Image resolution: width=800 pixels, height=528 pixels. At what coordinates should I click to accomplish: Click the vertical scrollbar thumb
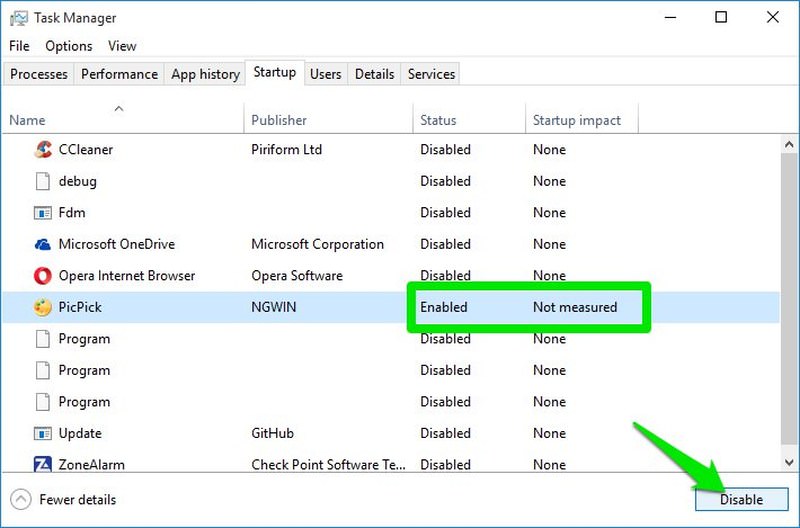pyautogui.click(x=789, y=298)
